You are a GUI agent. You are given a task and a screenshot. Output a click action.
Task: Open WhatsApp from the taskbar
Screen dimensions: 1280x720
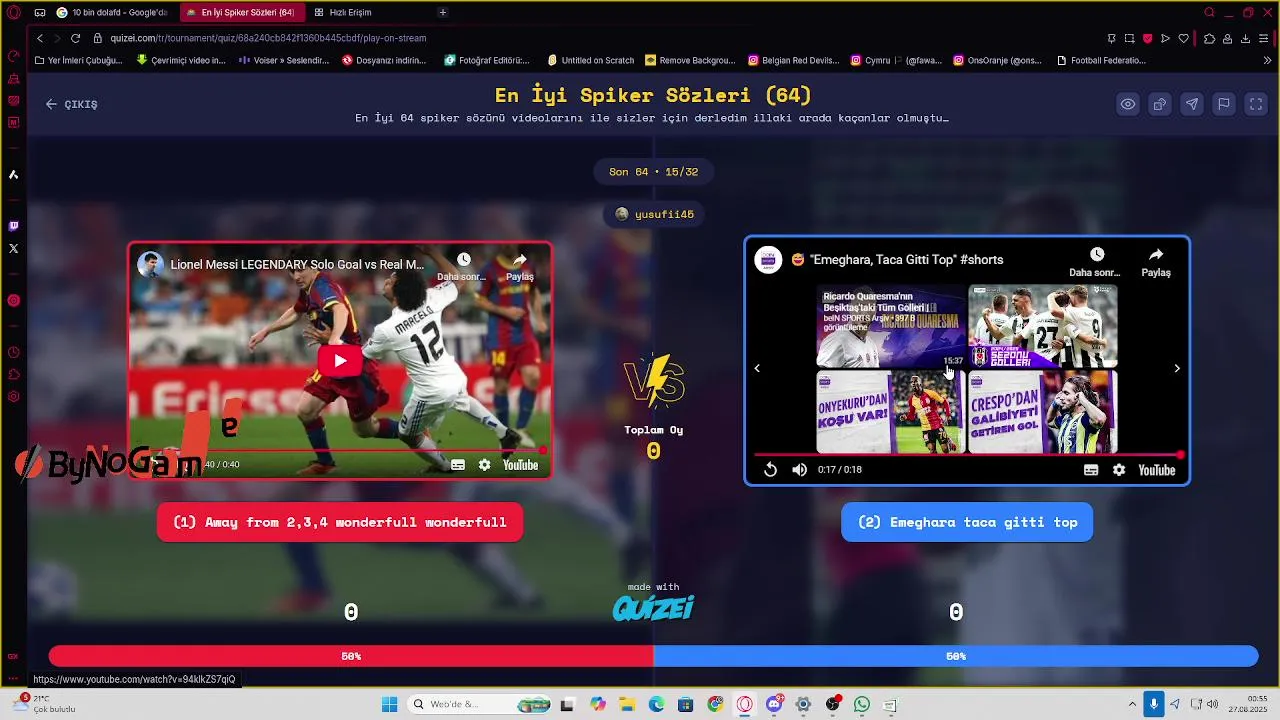coord(862,704)
